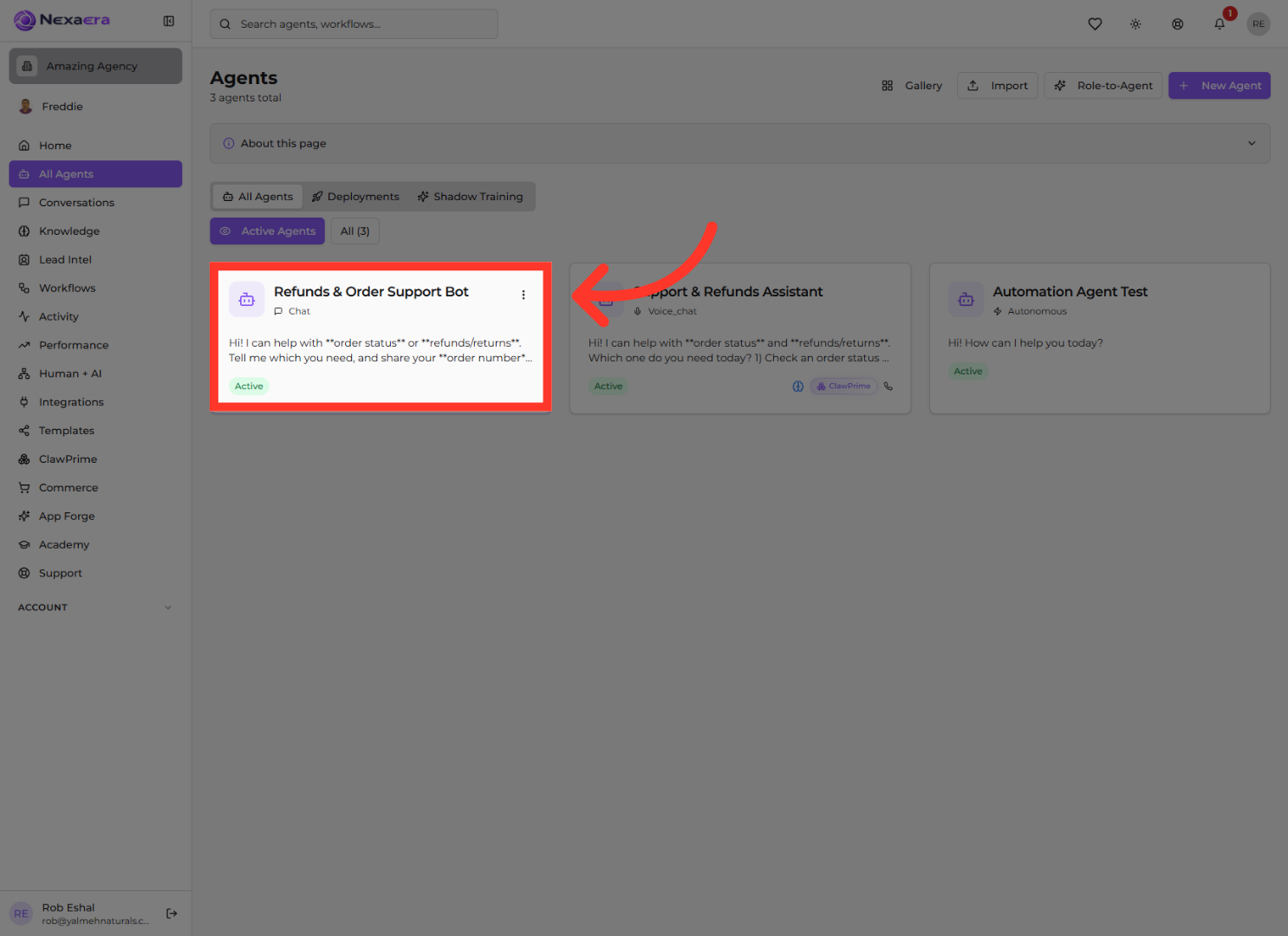Open ClawPrime in the sidebar

click(95, 459)
